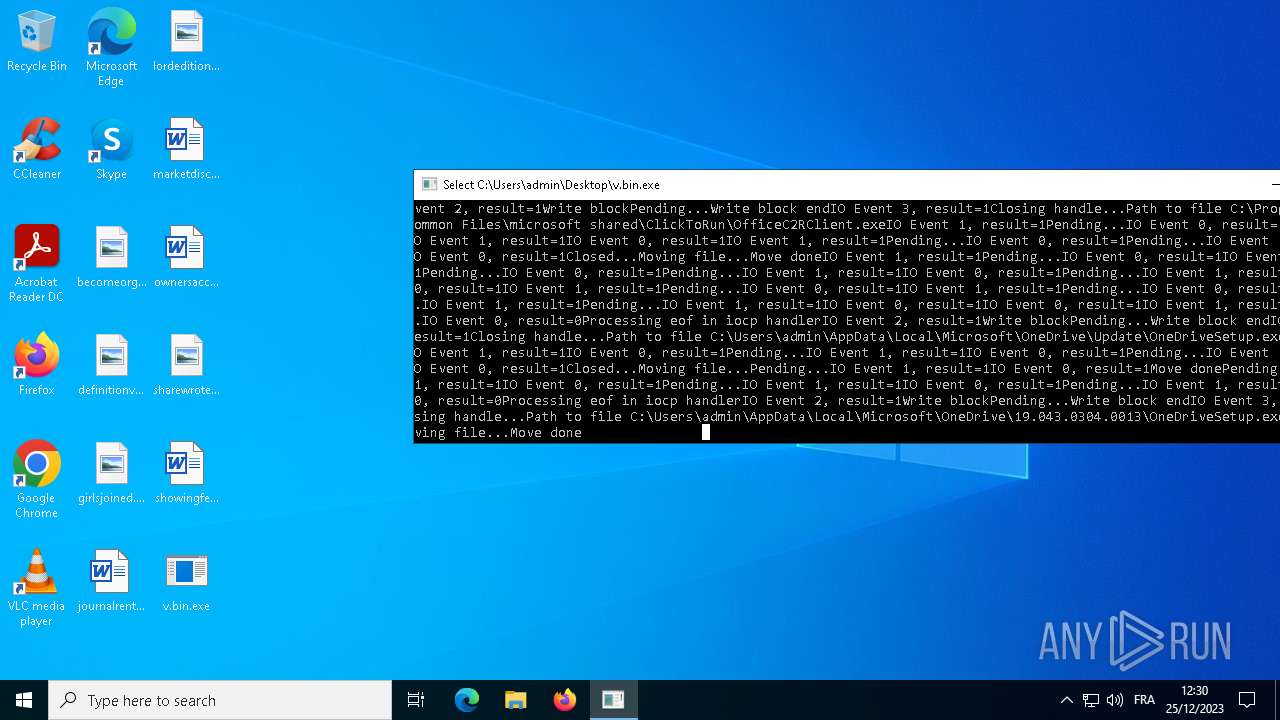Viewport: 1280px width, 720px height.
Task: Open Skype desktop shortcut
Action: tap(111, 150)
